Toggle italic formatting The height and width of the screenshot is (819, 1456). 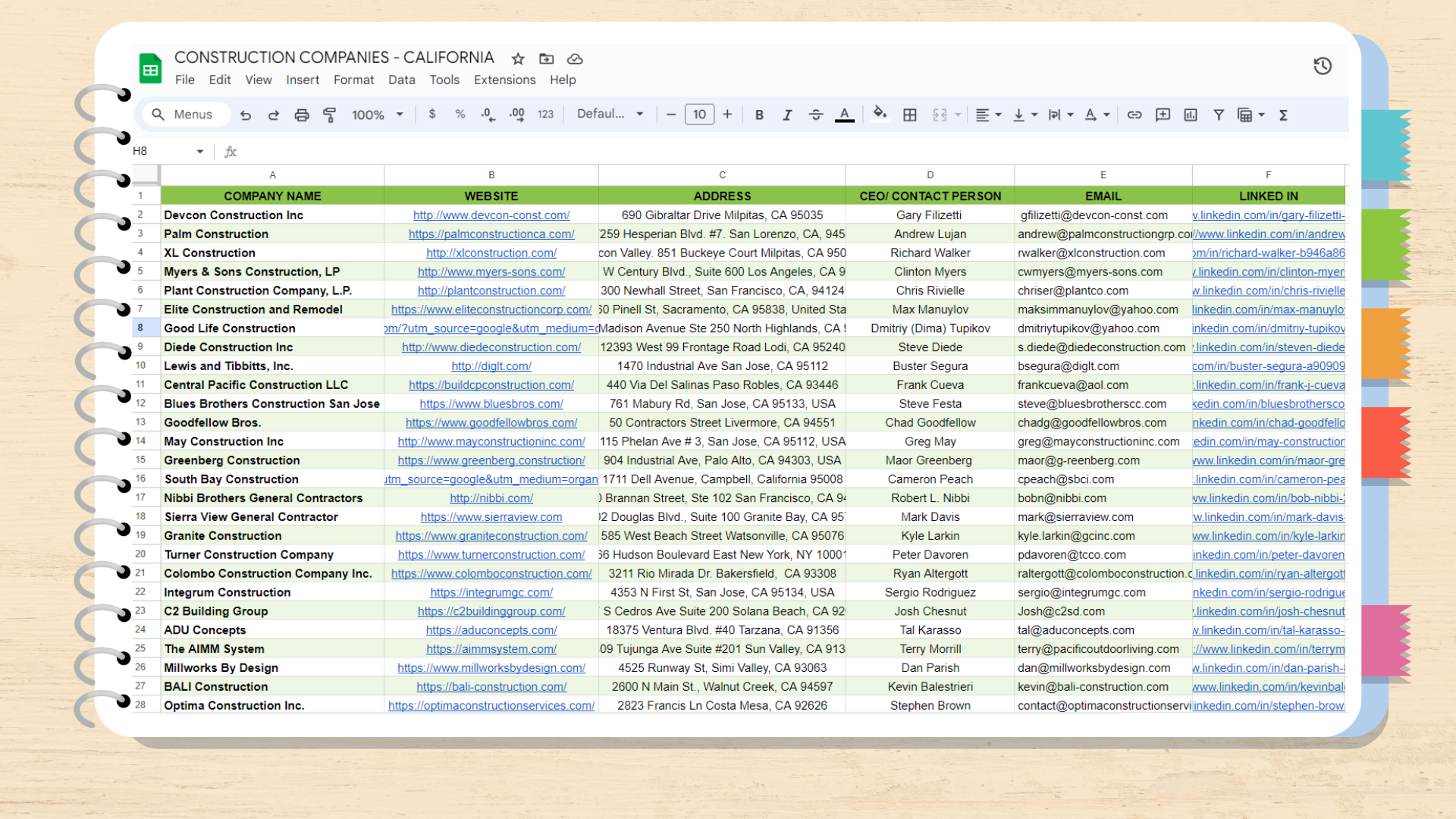[787, 115]
